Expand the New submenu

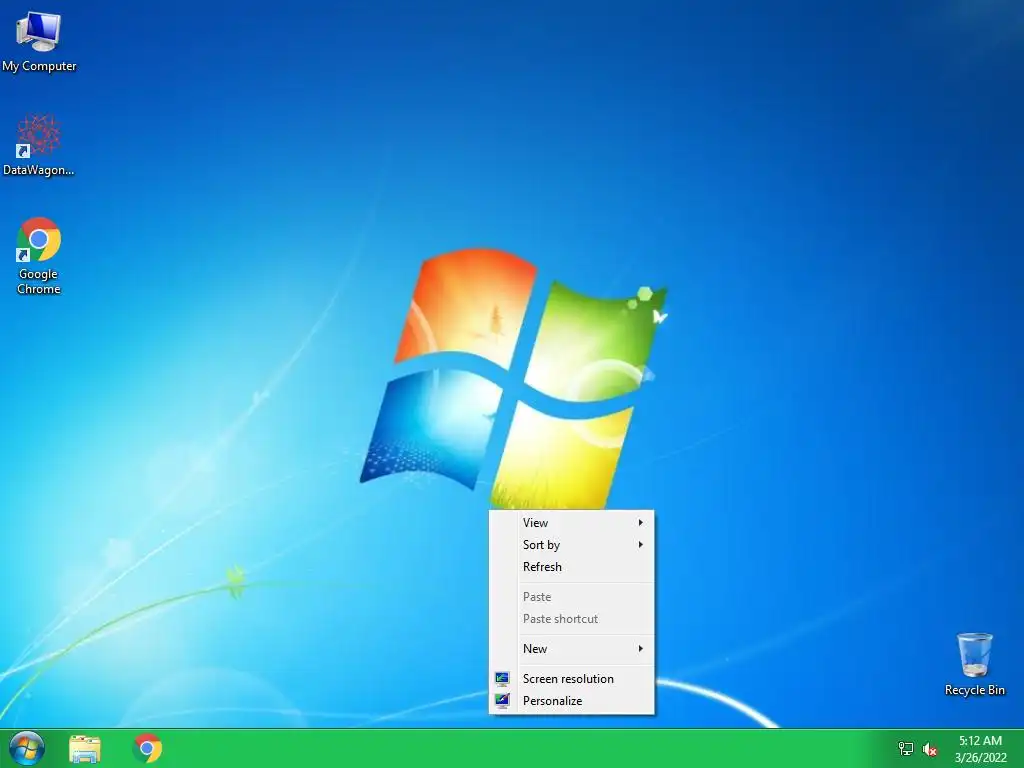[571, 648]
